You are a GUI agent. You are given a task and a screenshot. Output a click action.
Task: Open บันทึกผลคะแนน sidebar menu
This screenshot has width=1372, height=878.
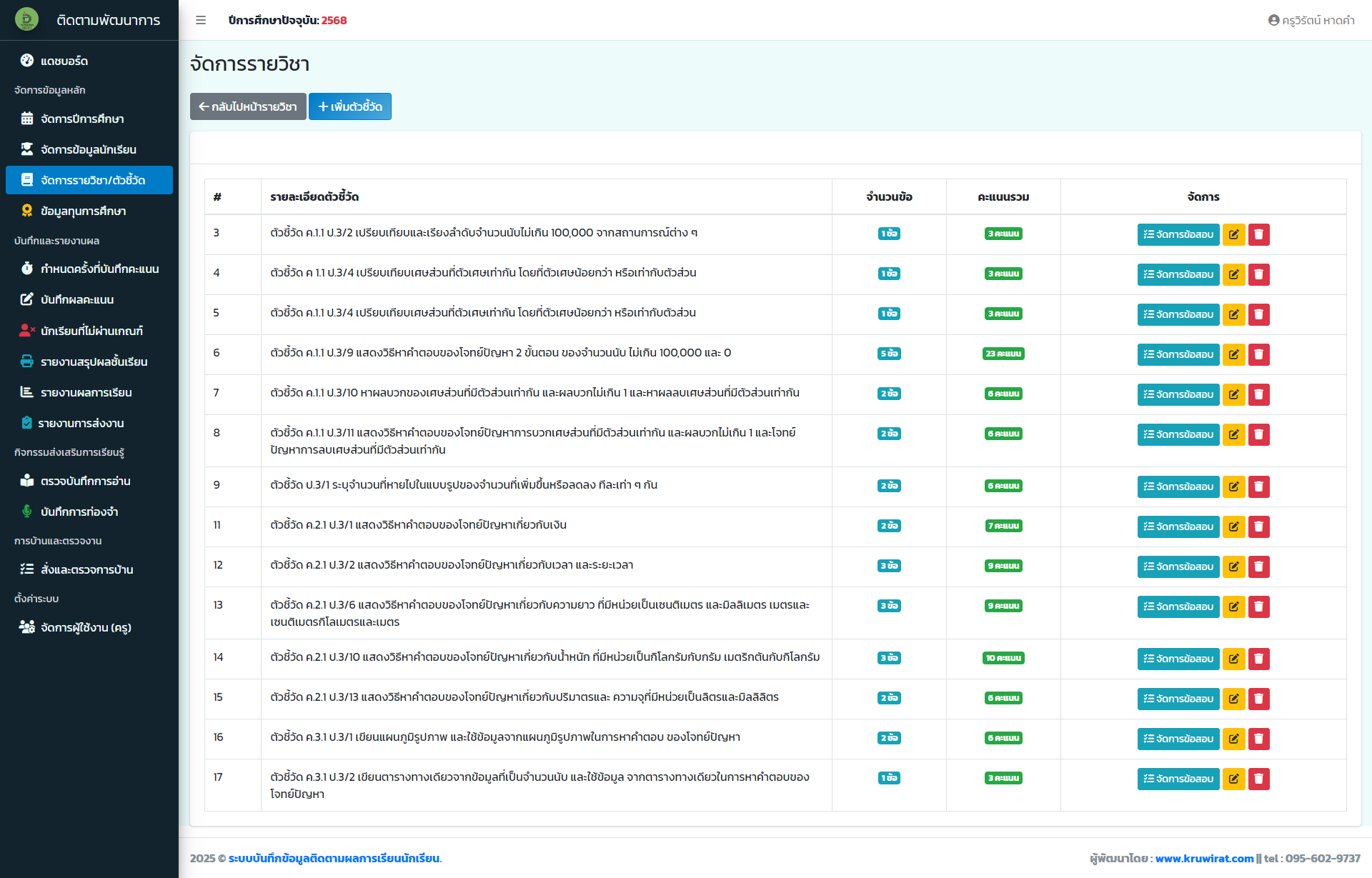77,299
